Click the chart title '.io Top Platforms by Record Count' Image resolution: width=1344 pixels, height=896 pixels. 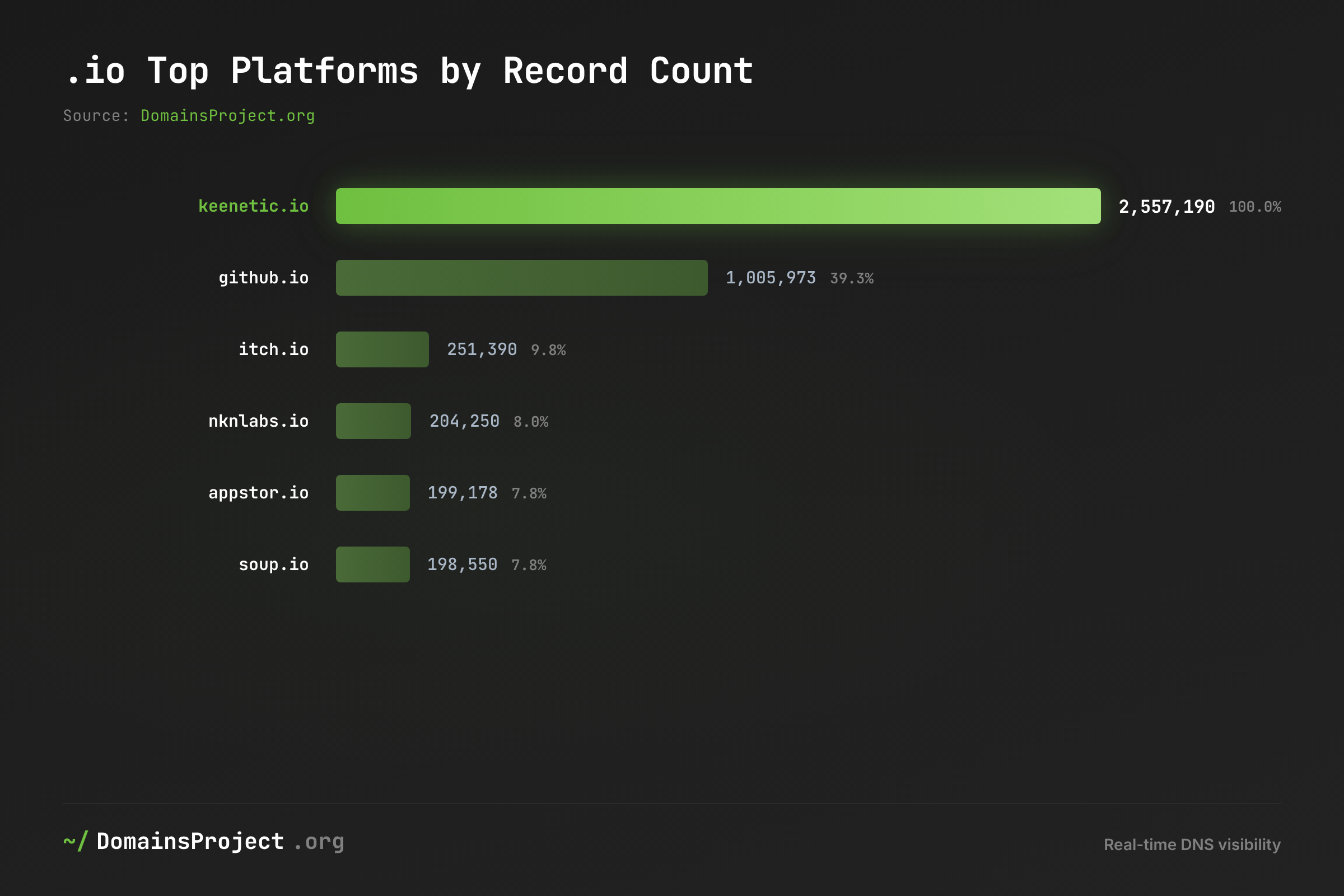(x=409, y=72)
